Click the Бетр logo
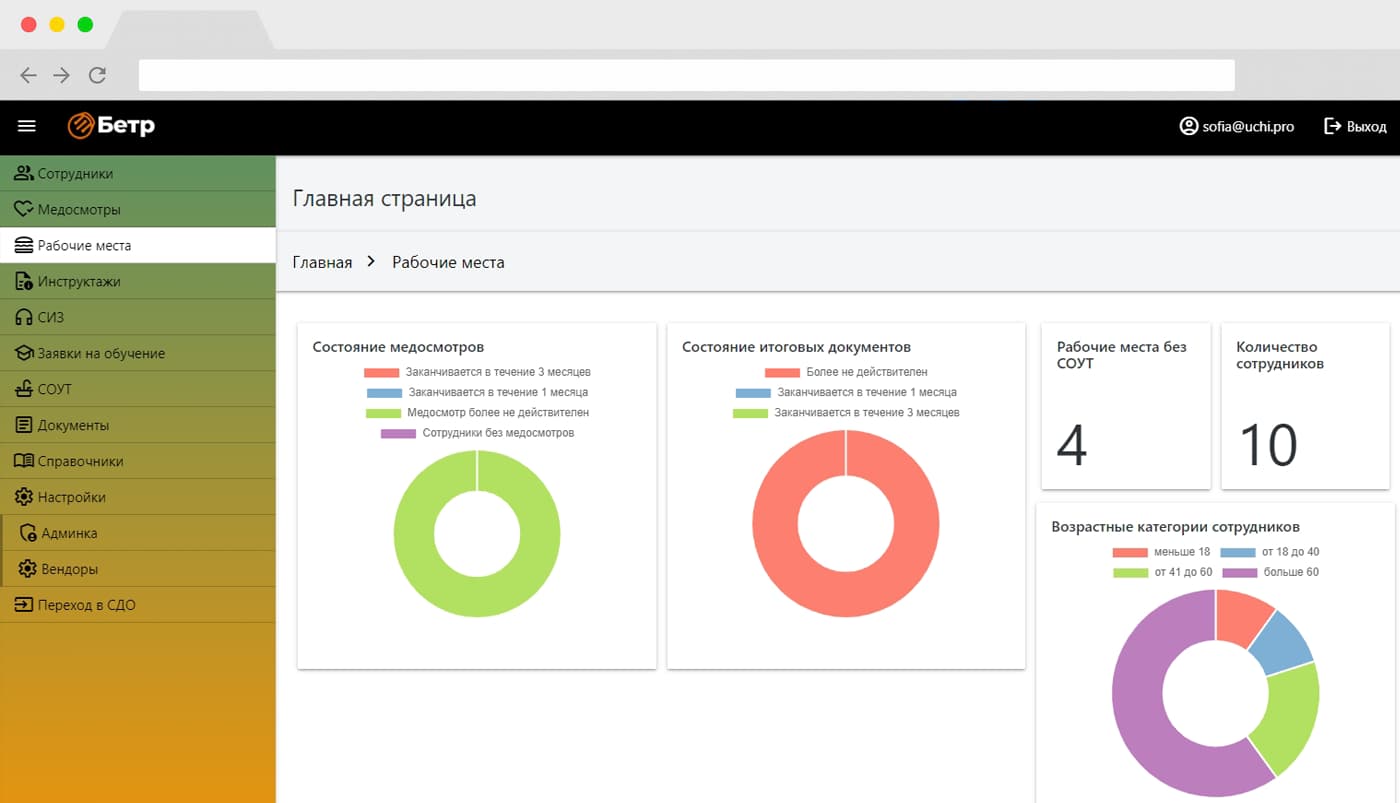Screen dimensions: 1400x803 111,126
